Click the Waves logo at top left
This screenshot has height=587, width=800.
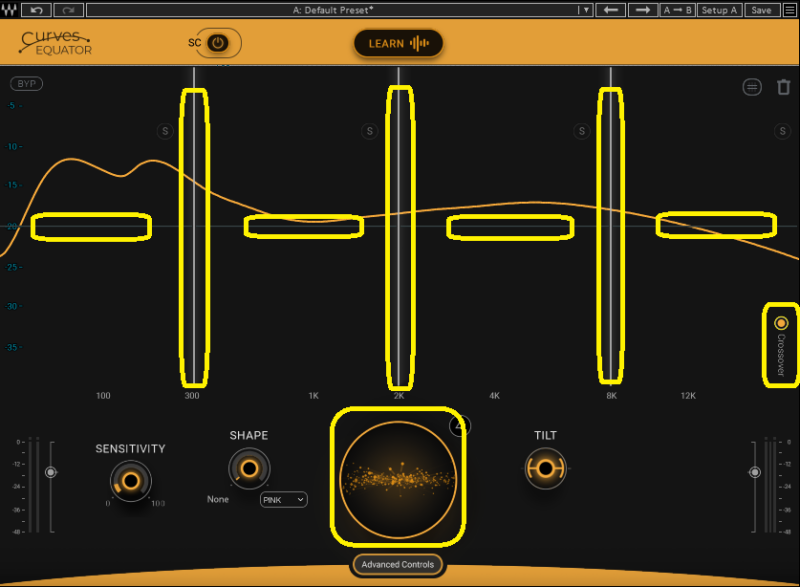(11, 10)
